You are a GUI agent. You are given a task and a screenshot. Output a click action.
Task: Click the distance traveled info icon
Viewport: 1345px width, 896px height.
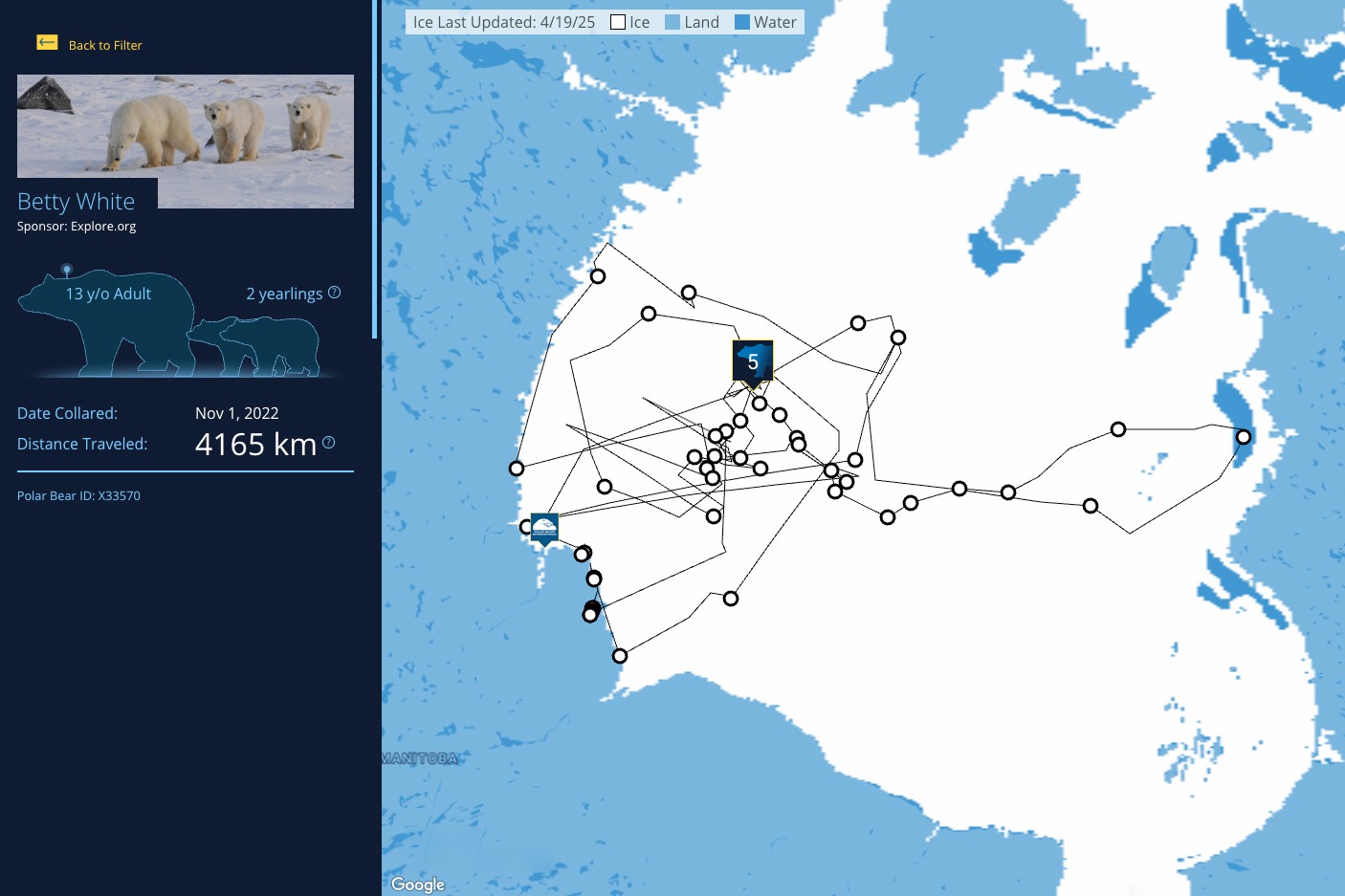[x=328, y=442]
